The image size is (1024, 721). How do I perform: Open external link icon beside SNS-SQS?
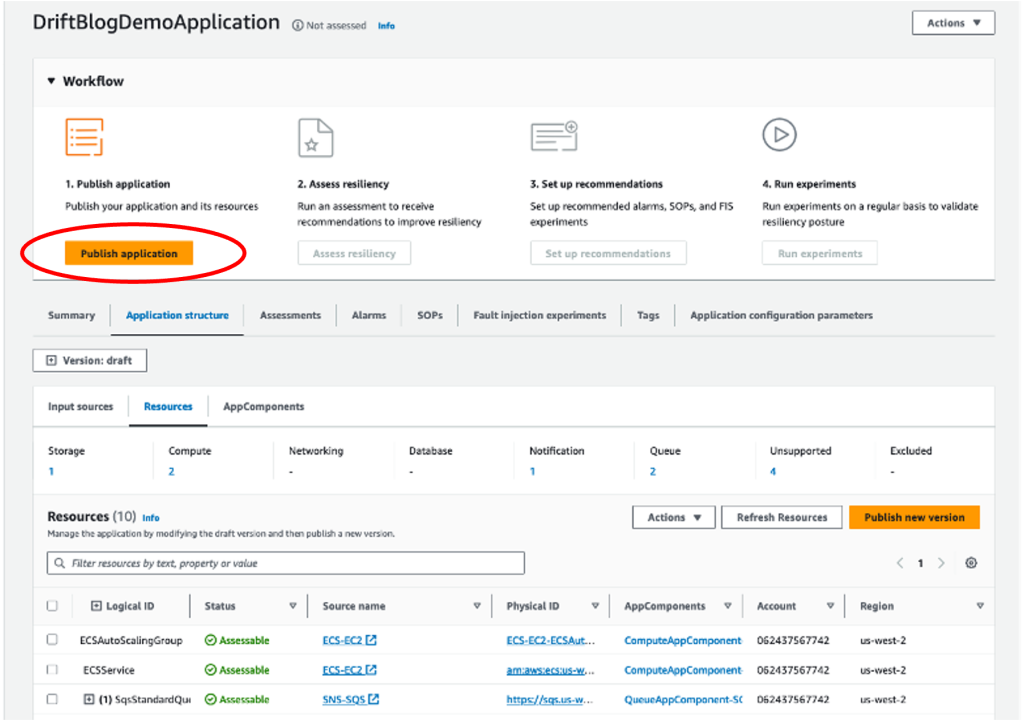374,699
